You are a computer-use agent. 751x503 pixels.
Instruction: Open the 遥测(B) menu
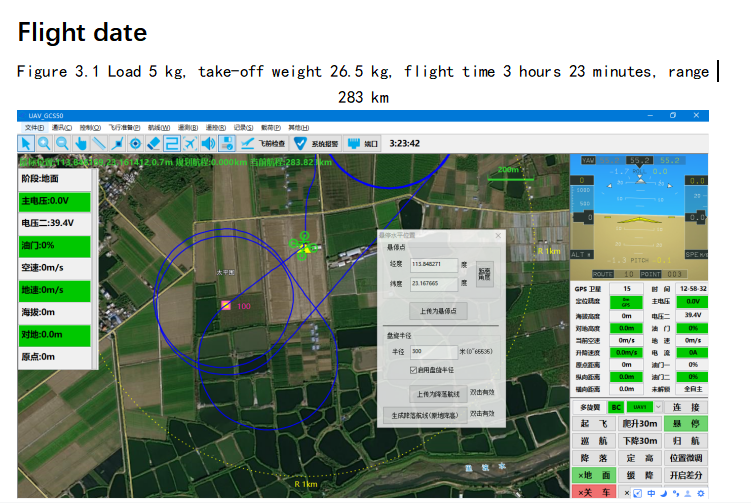188,128
